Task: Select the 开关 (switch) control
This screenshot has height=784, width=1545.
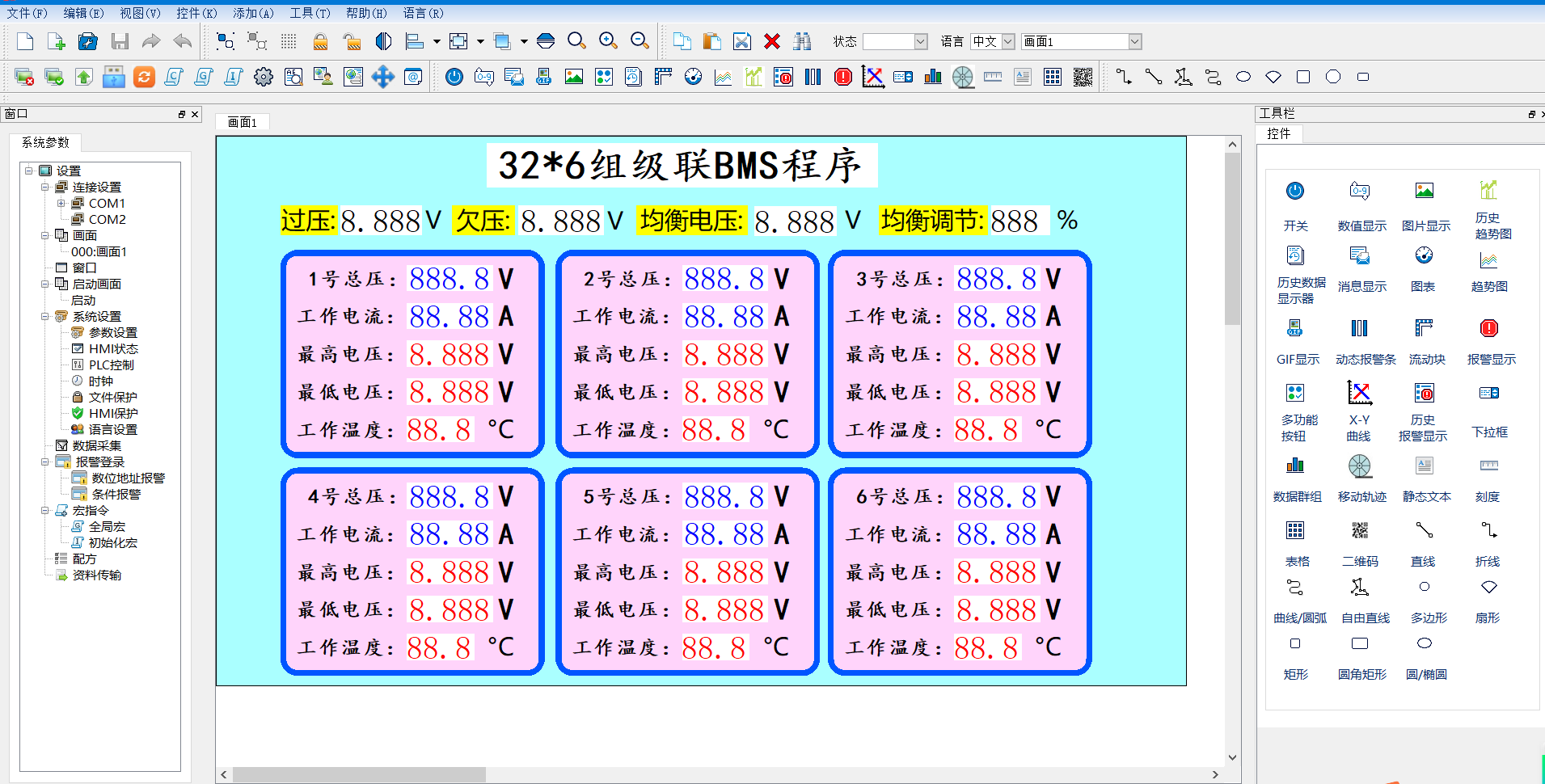Action: [x=1295, y=202]
